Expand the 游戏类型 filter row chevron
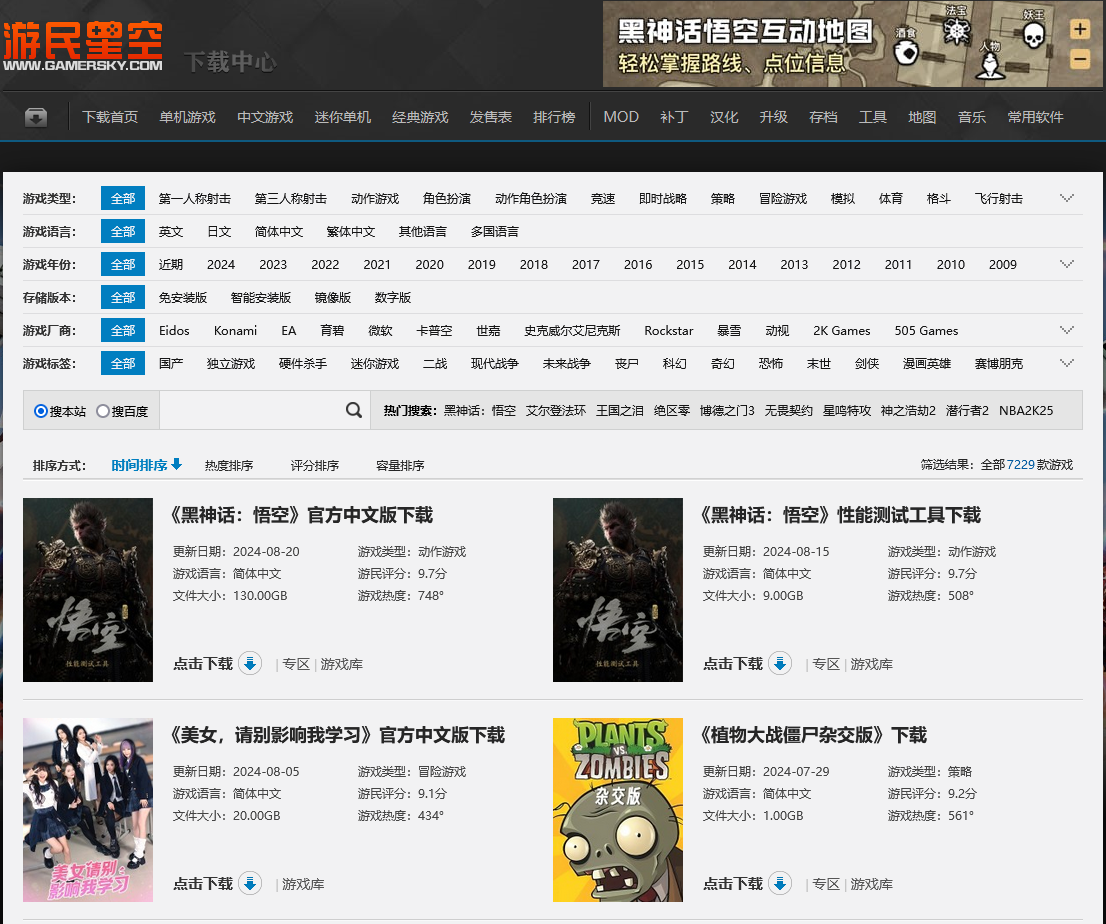The image size is (1106, 924). point(1067,198)
